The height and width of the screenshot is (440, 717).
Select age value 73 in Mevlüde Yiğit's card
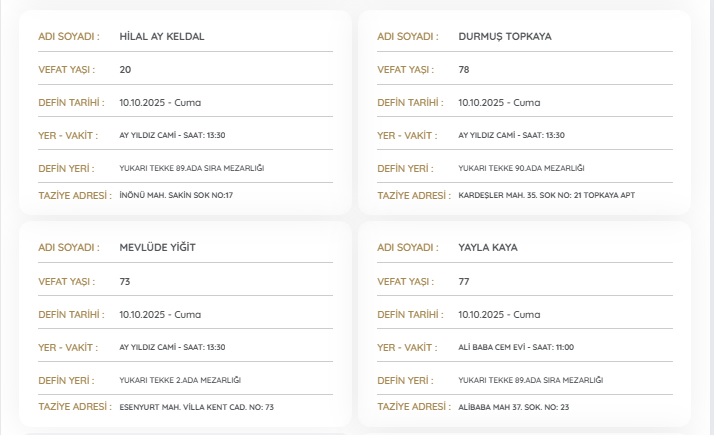click(x=125, y=281)
